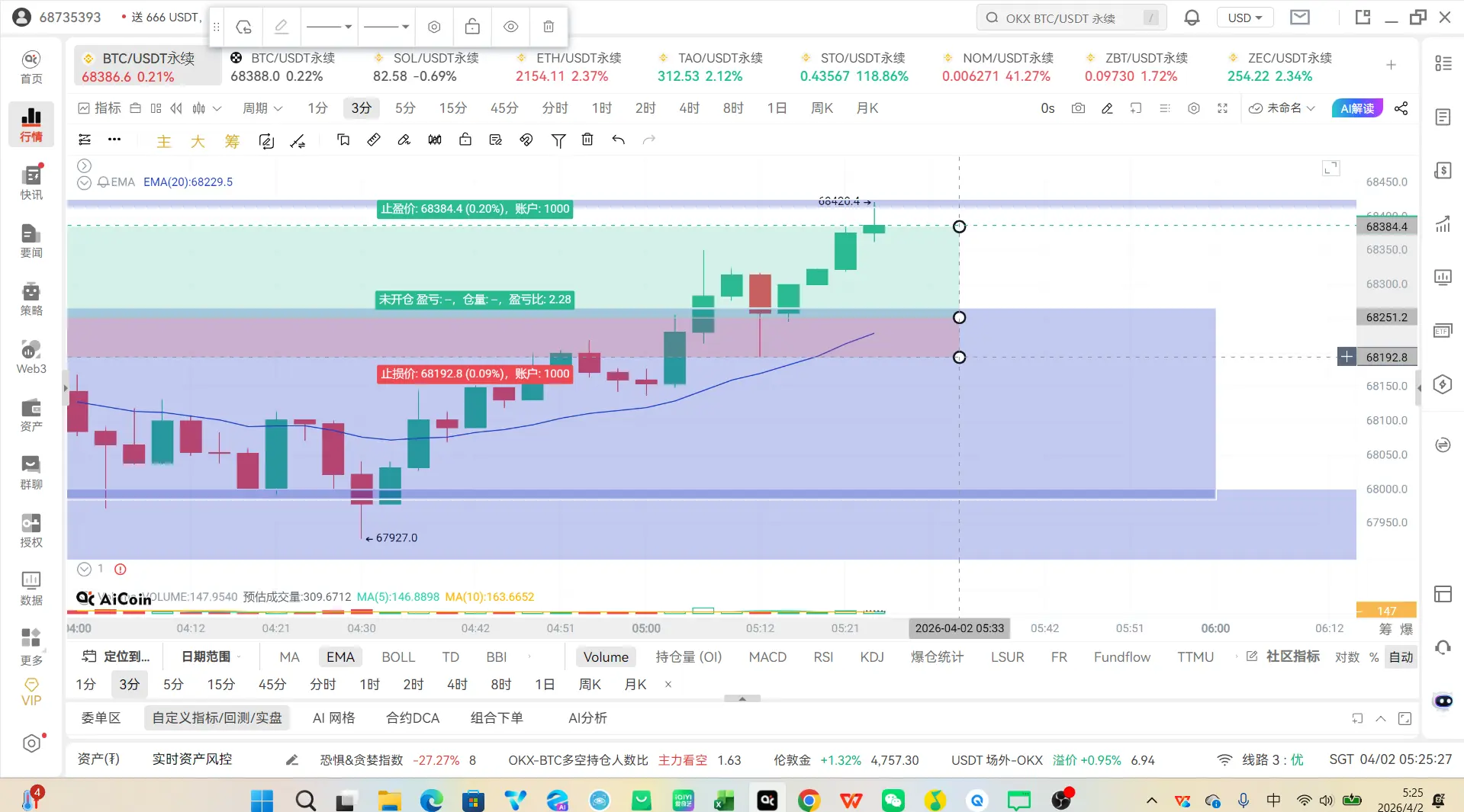Toggle the % percentage scale
Screen dimensions: 1464x812
[x=1374, y=657]
